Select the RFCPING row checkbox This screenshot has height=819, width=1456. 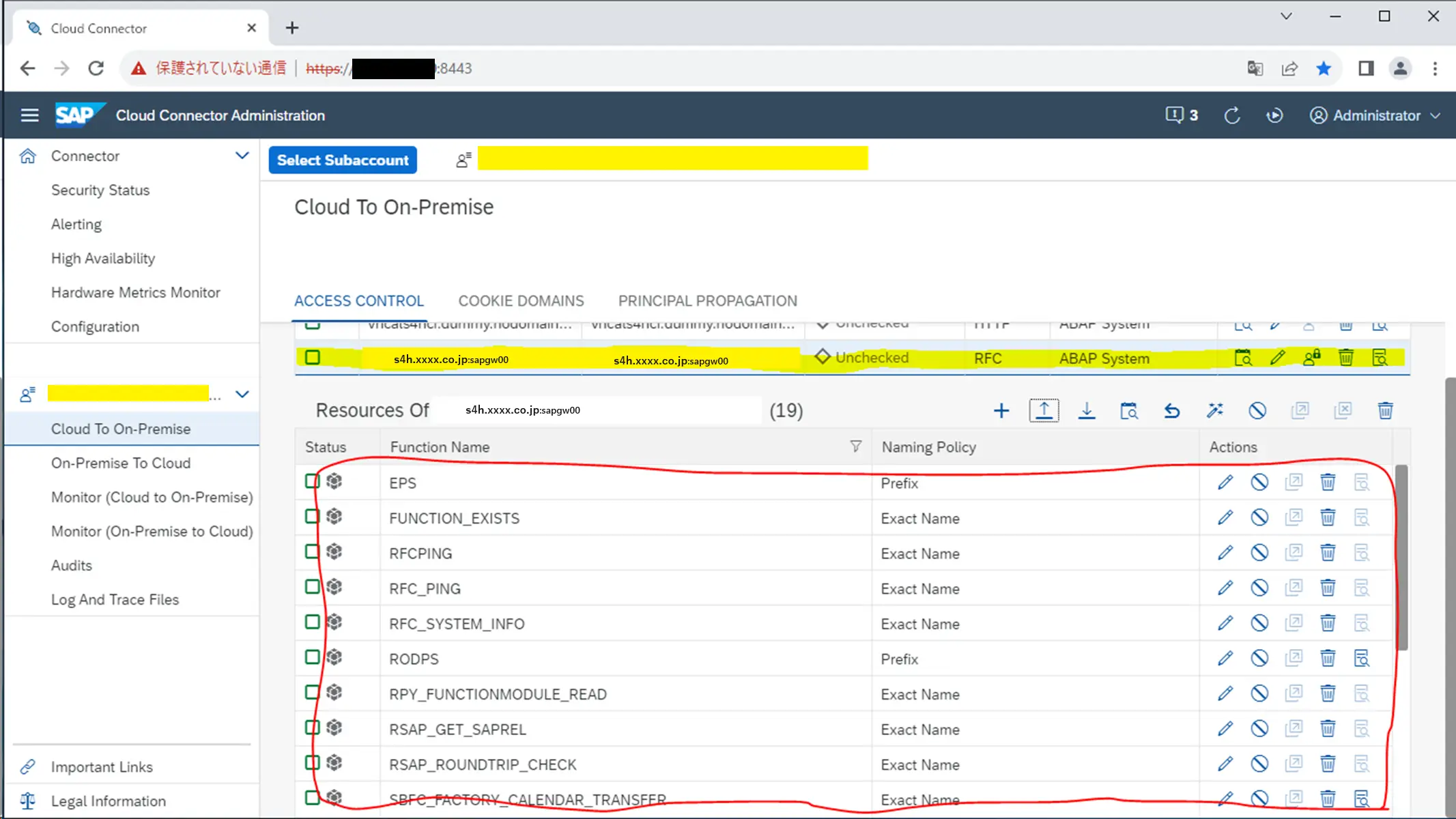pyautogui.click(x=312, y=551)
